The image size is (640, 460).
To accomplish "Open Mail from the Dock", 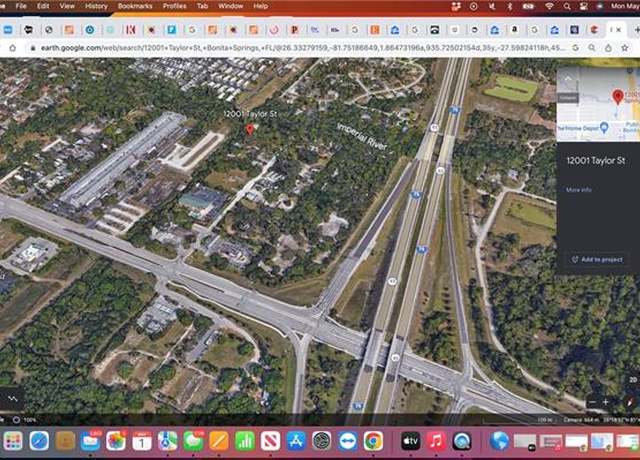I will pos(90,442).
